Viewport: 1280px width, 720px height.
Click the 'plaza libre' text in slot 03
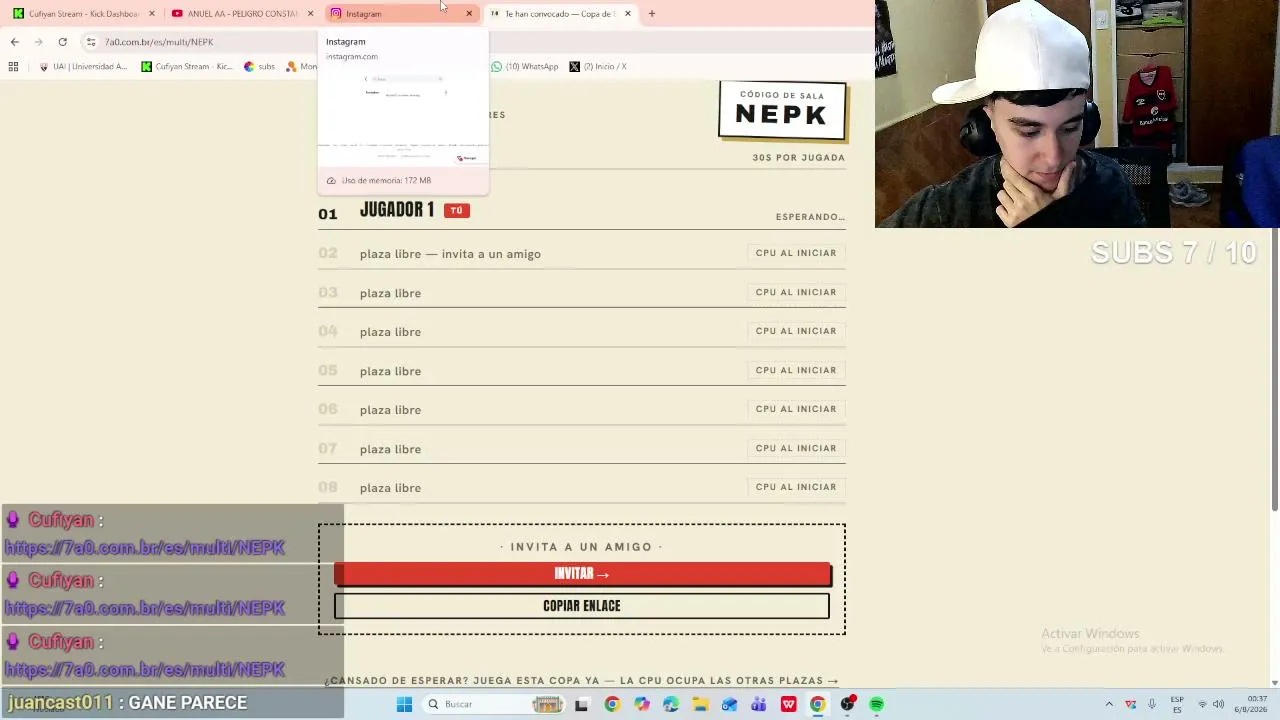tap(390, 293)
